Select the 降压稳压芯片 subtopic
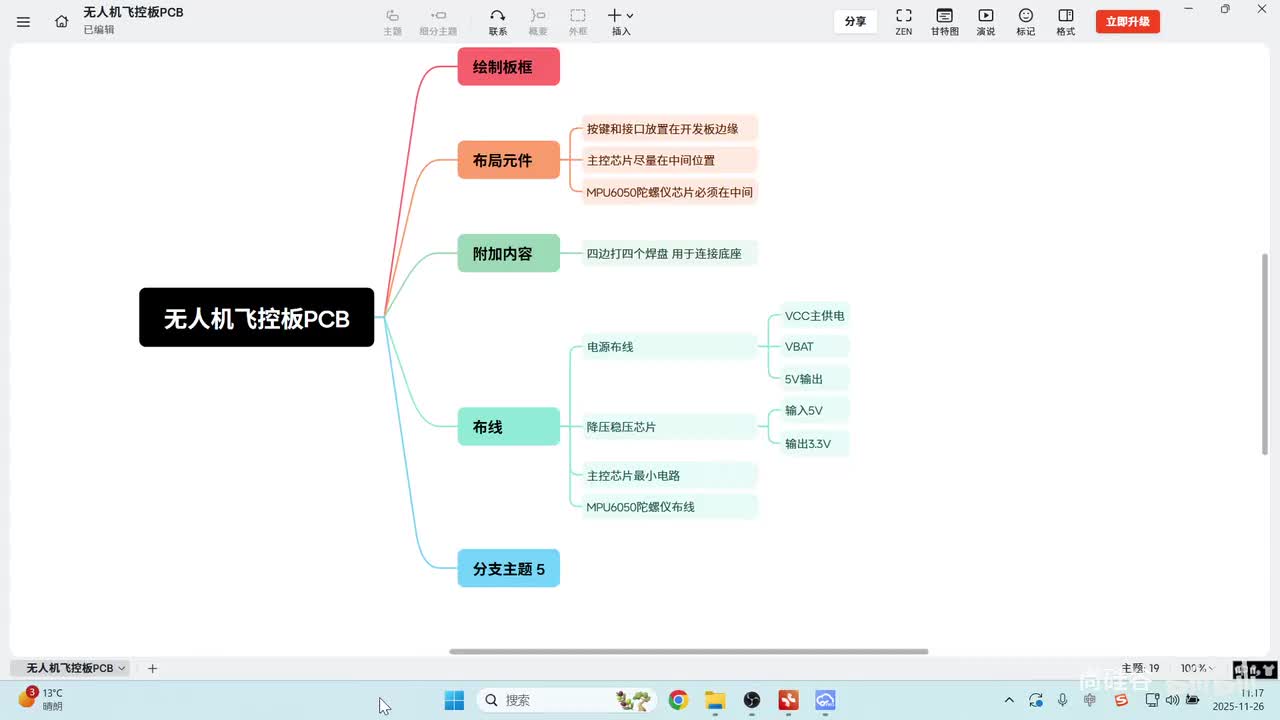 click(x=670, y=427)
